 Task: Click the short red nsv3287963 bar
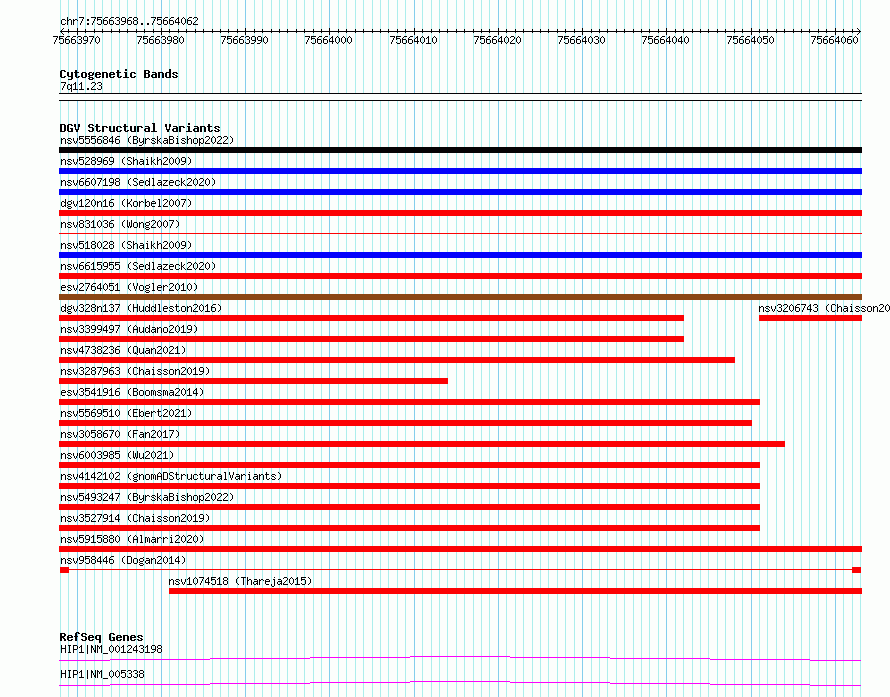[x=253, y=381]
